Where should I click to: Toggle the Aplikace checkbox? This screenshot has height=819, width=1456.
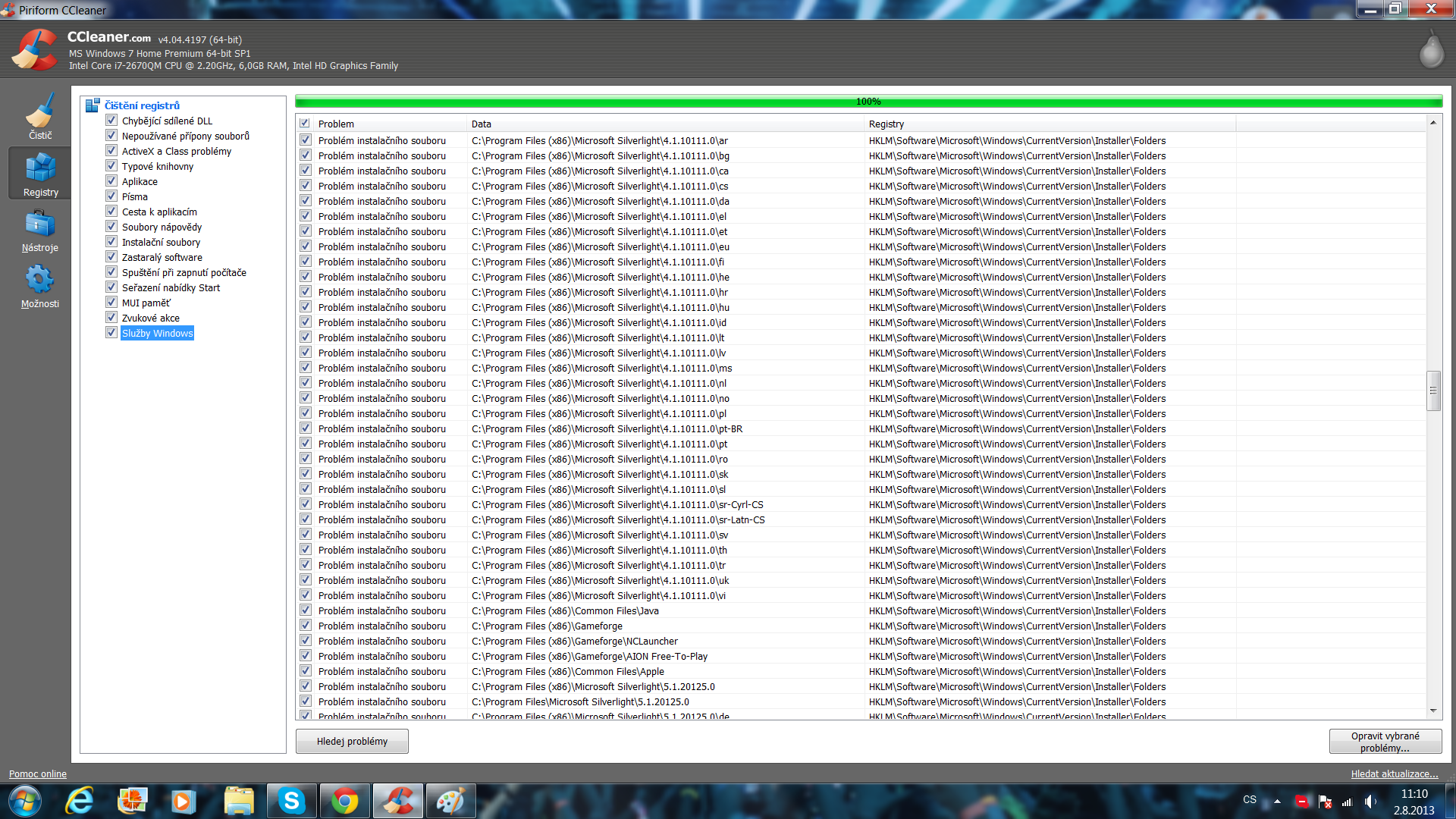point(111,181)
